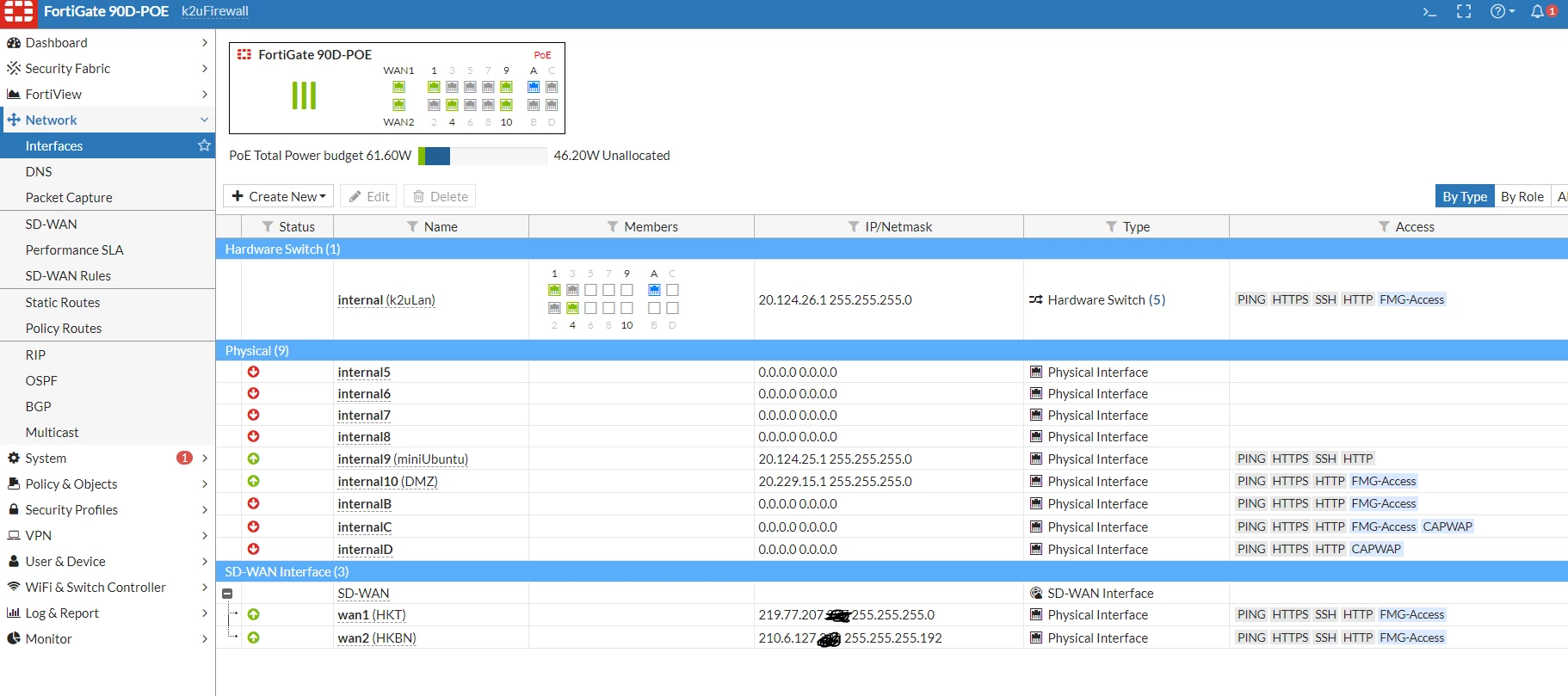Click the Name column filter icon
The height and width of the screenshot is (696, 1568).
(x=412, y=226)
